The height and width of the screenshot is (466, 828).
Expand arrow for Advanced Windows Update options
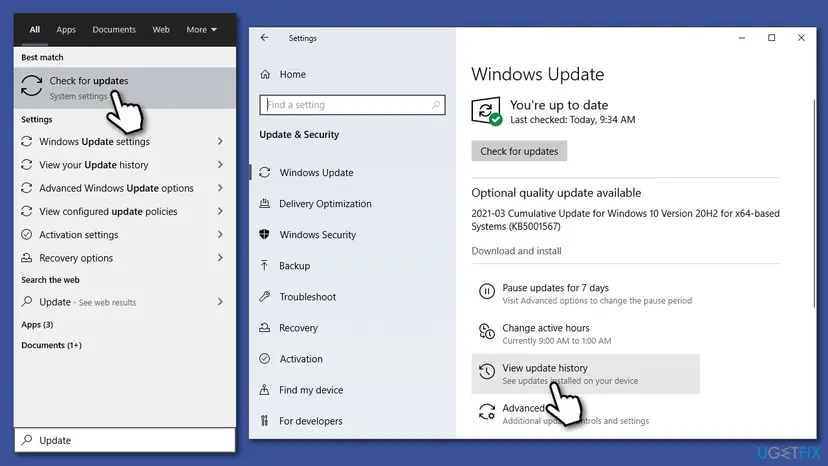[220, 188]
